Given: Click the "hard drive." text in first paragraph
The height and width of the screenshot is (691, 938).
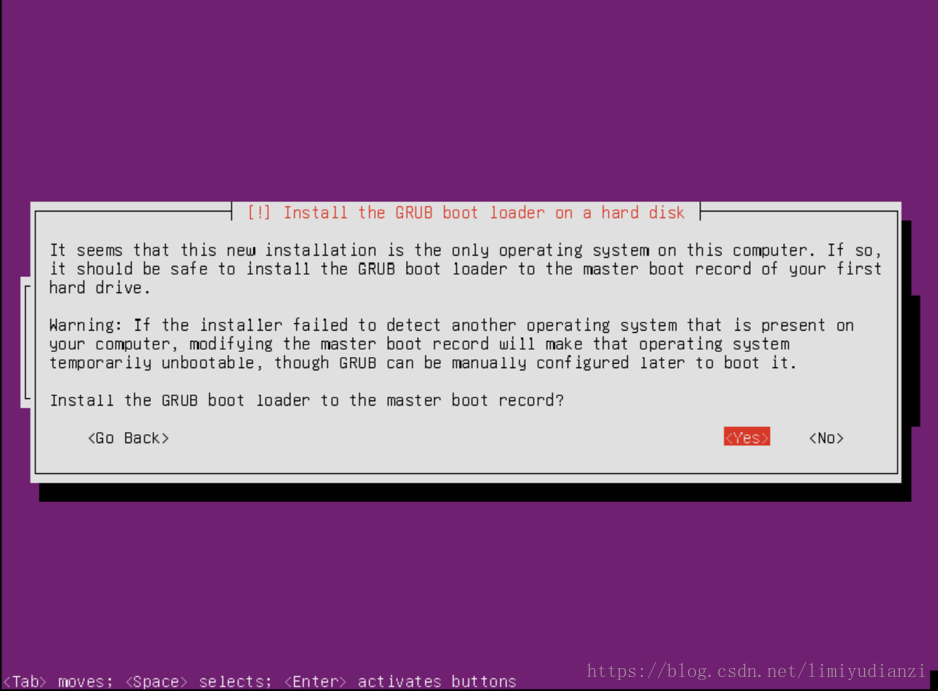Looking at the screenshot, I should tap(99, 288).
